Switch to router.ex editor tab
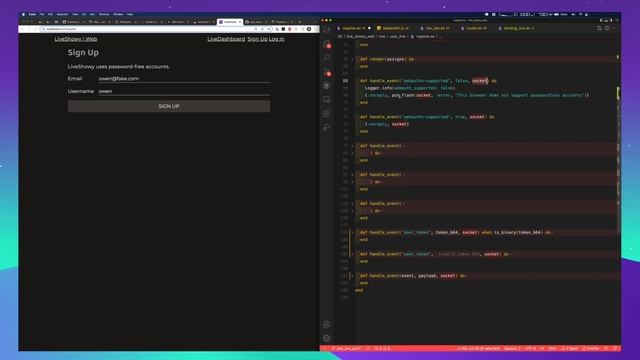640x360 pixels. (x=476, y=28)
